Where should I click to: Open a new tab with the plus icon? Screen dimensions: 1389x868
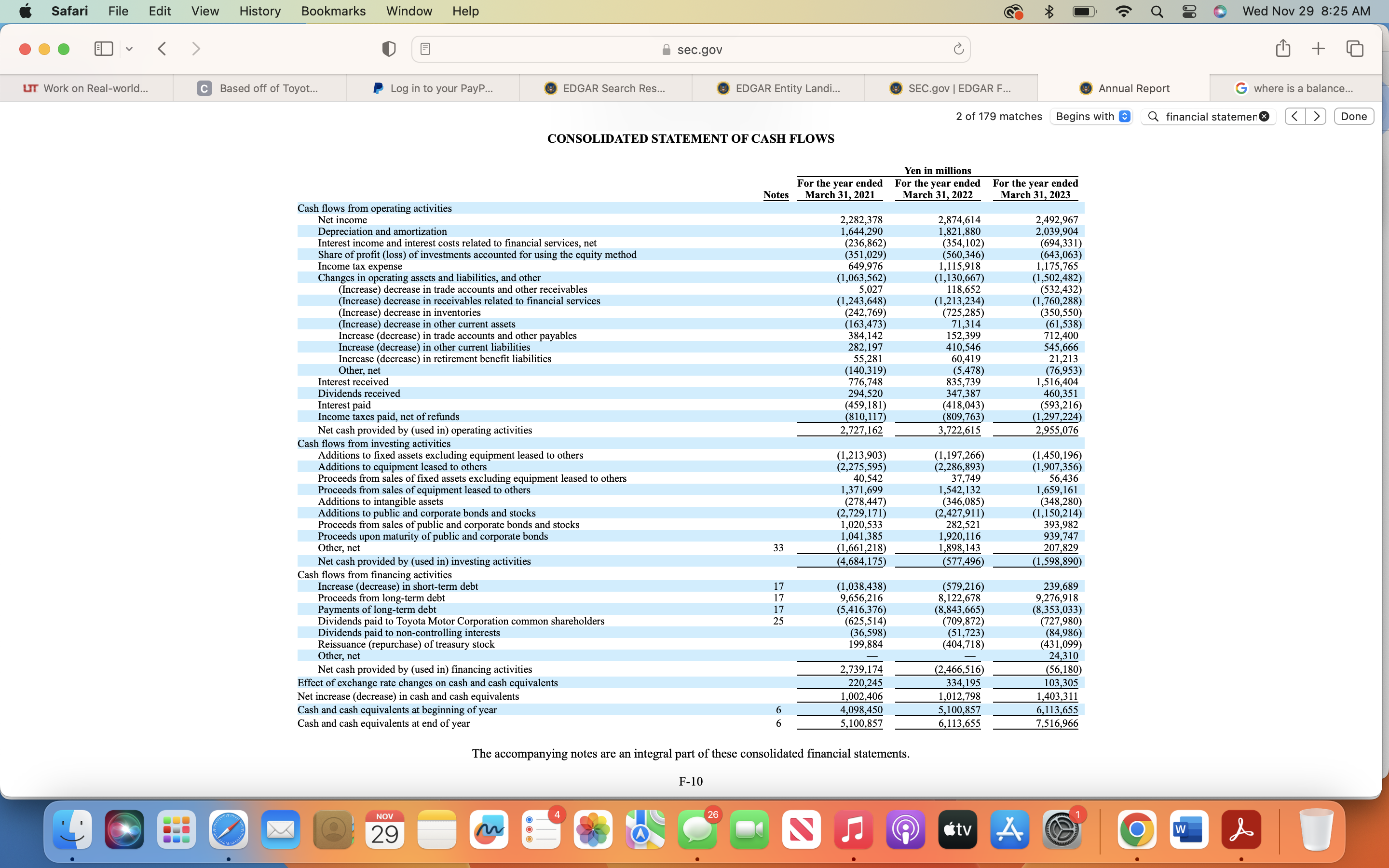click(x=1319, y=49)
